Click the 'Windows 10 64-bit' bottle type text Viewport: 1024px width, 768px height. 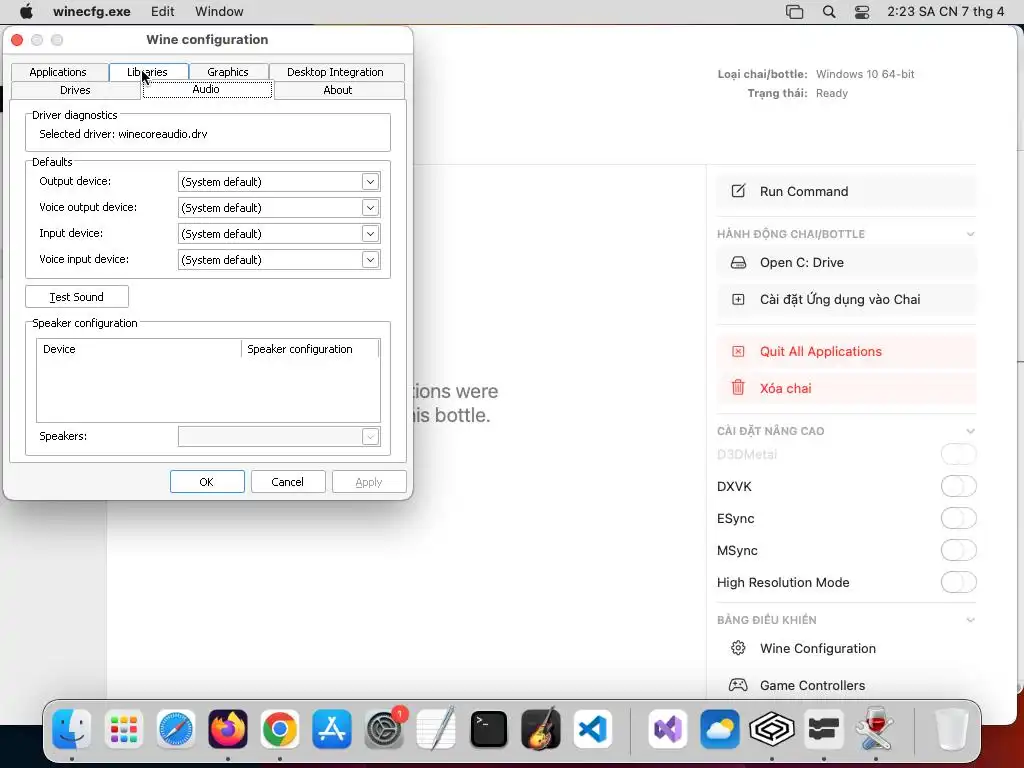tap(865, 74)
